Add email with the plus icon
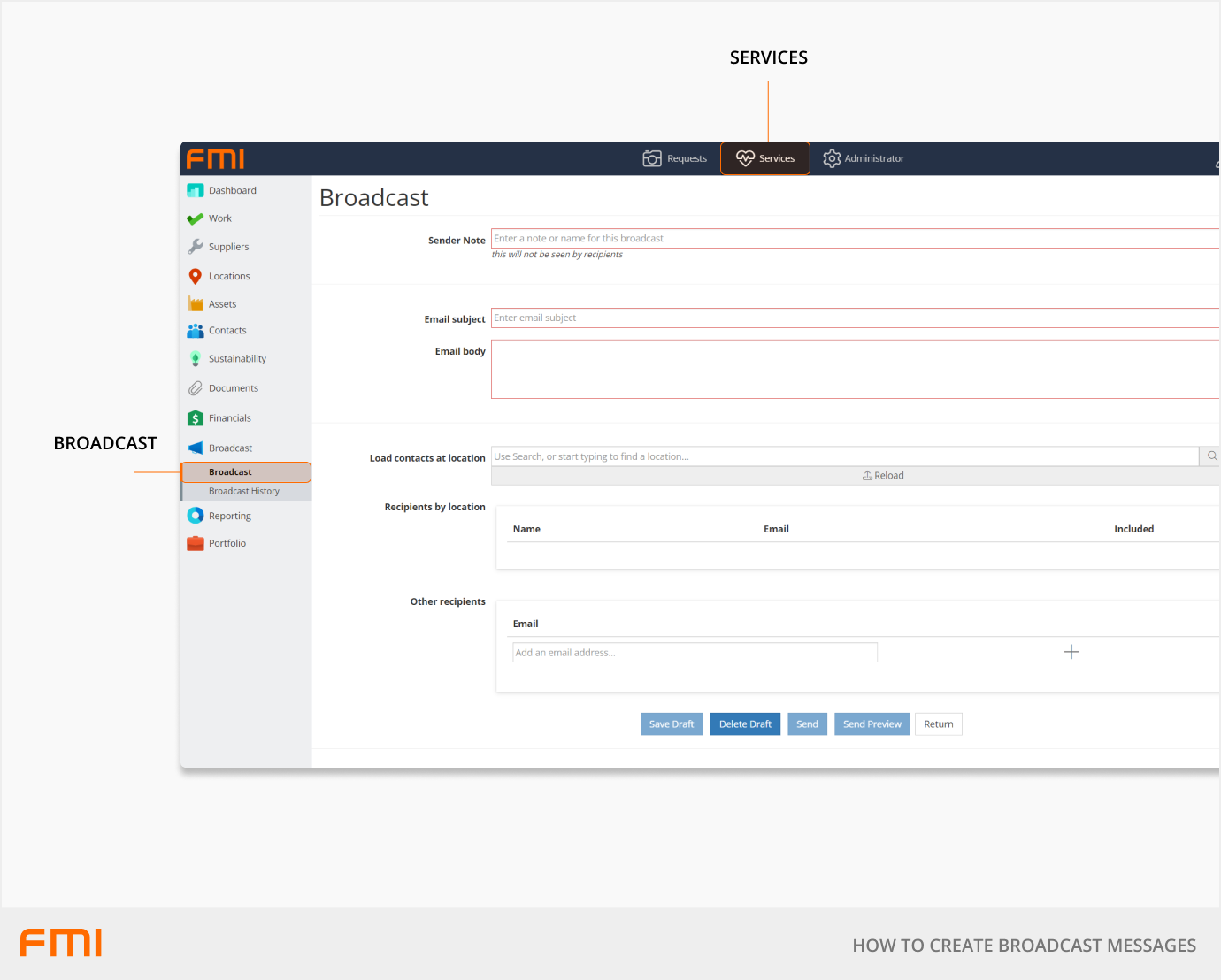The width and height of the screenshot is (1221, 980). 1071,652
